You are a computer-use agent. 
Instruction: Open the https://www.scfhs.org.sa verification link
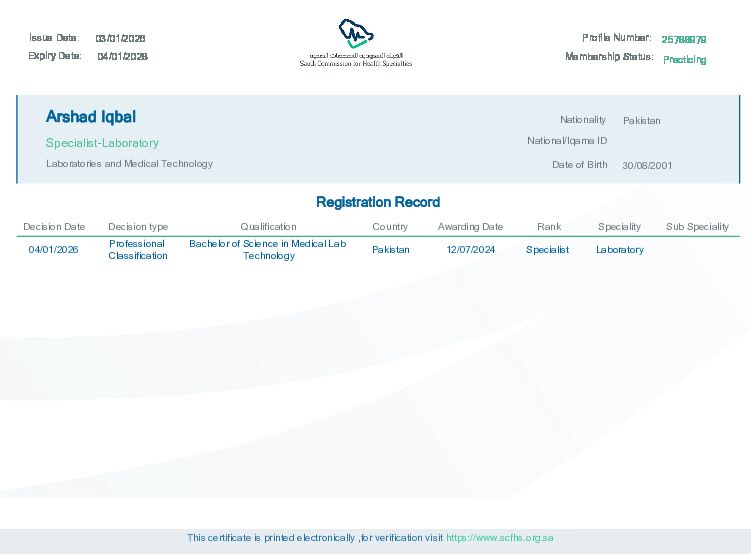pyautogui.click(x=500, y=538)
